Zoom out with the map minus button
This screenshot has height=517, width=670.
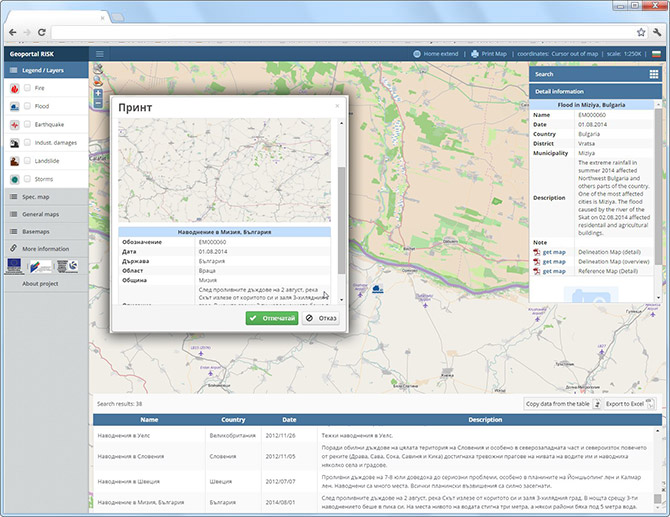coord(98,103)
